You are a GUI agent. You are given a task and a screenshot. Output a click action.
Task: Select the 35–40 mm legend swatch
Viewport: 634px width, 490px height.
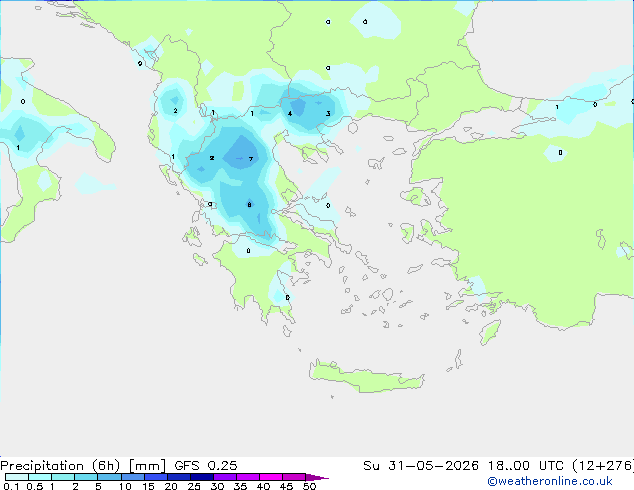(x=248, y=477)
